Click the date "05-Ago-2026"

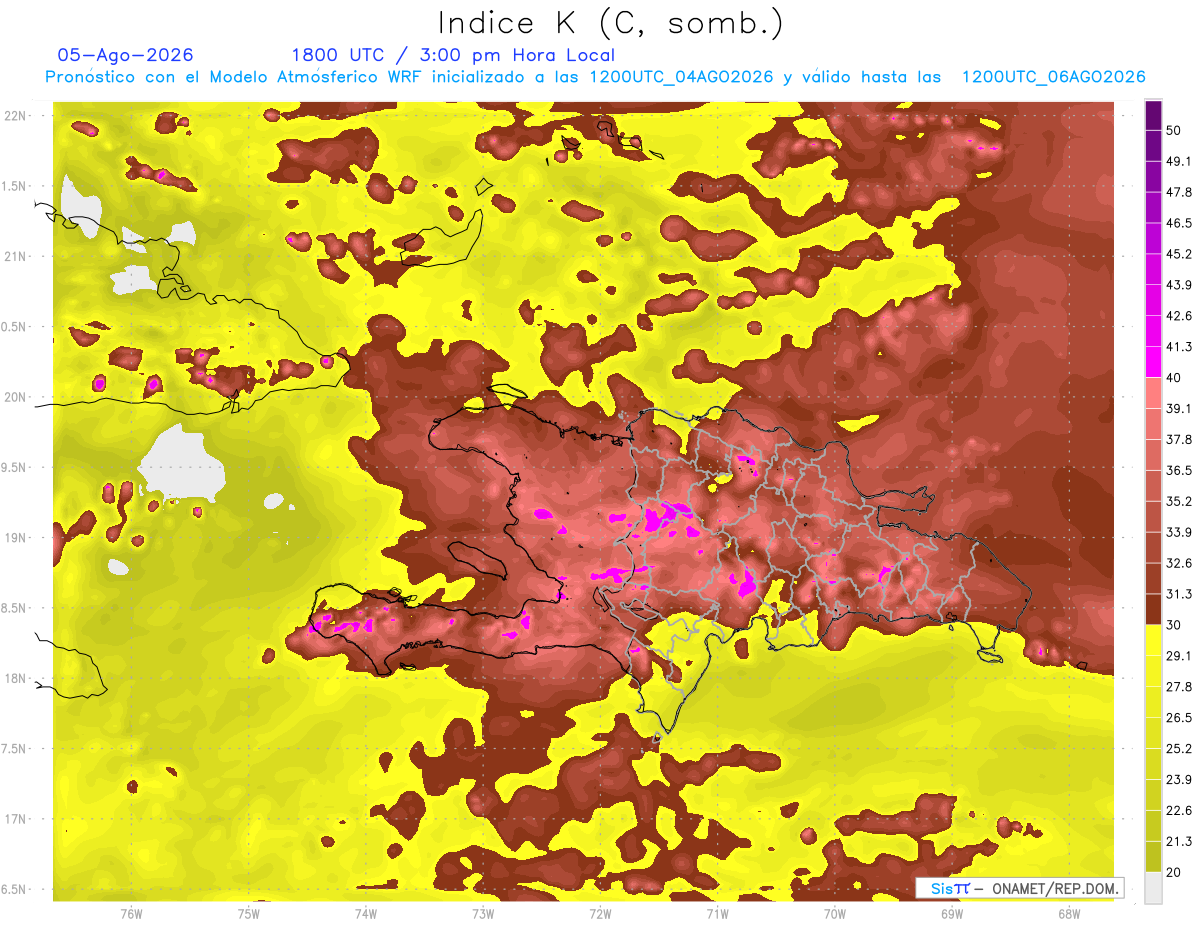pyautogui.click(x=126, y=55)
